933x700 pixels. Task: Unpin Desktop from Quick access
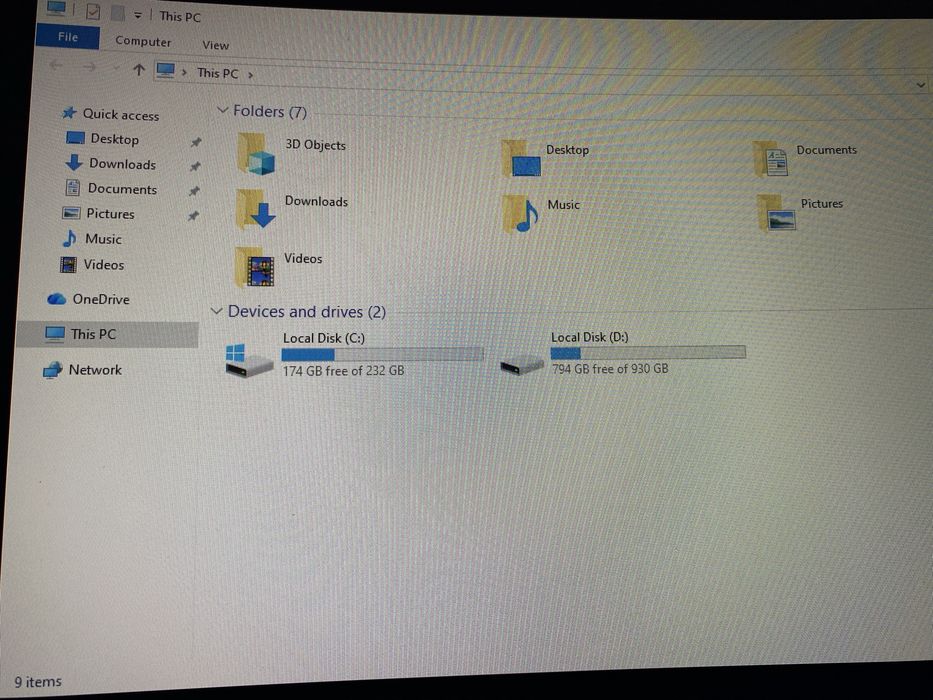(196, 142)
